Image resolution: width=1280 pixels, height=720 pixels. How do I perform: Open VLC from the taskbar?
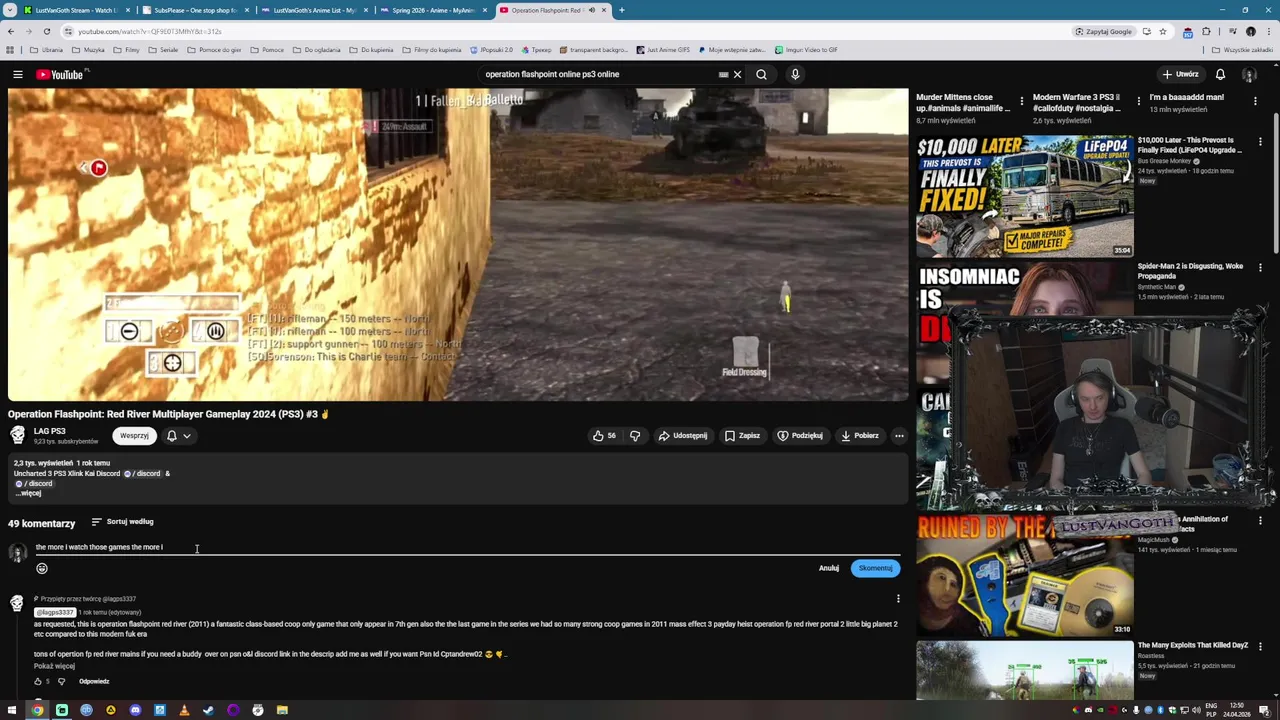tap(184, 710)
